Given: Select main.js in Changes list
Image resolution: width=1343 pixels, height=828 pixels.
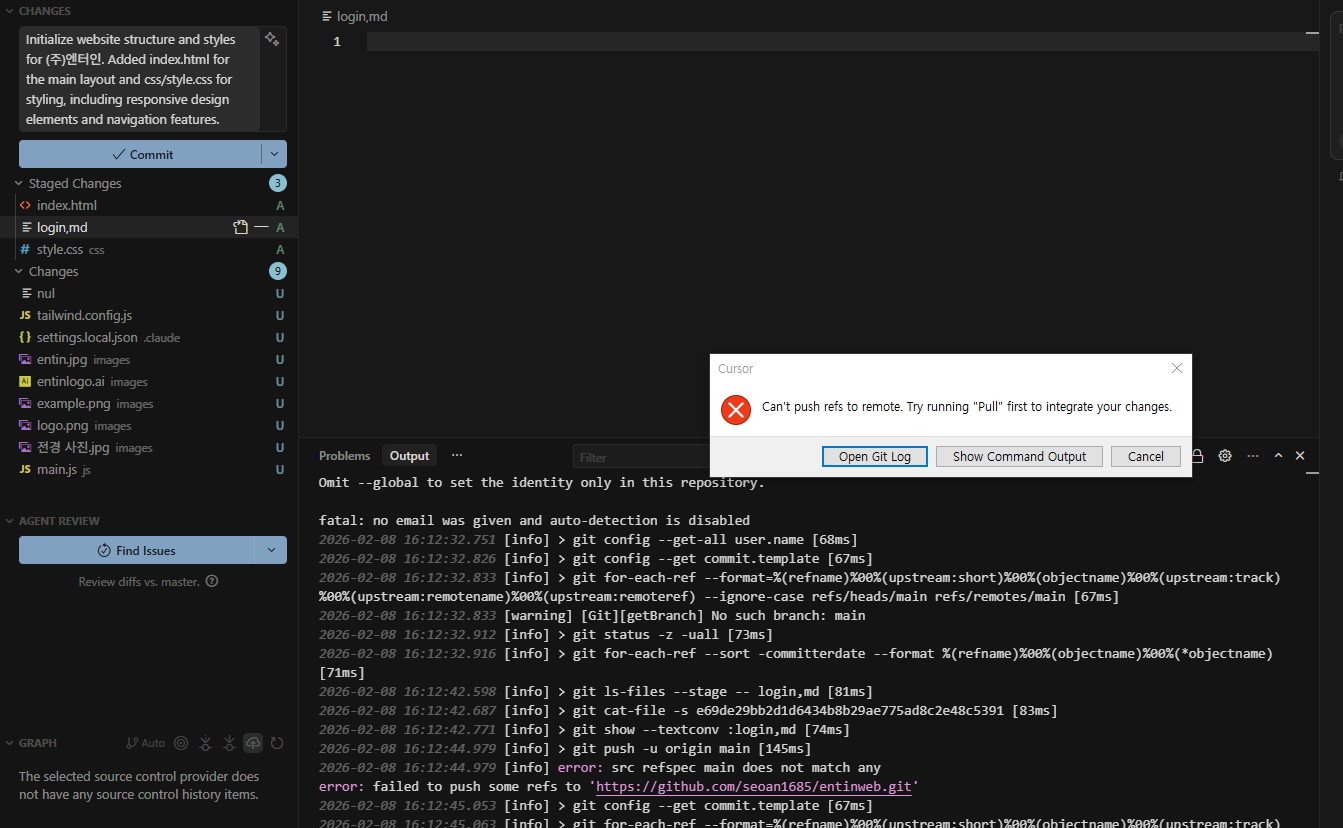Looking at the screenshot, I should pyautogui.click(x=149, y=469).
